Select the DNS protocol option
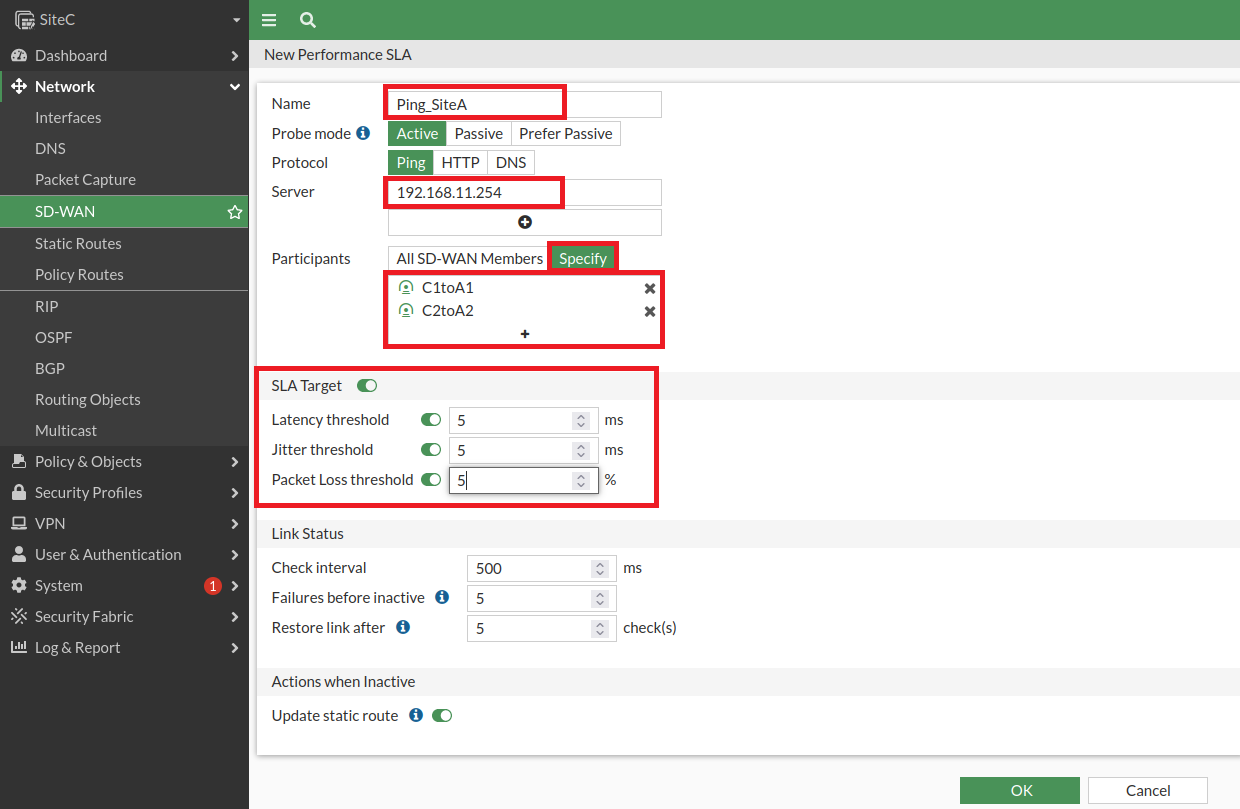This screenshot has width=1240, height=809. click(511, 162)
